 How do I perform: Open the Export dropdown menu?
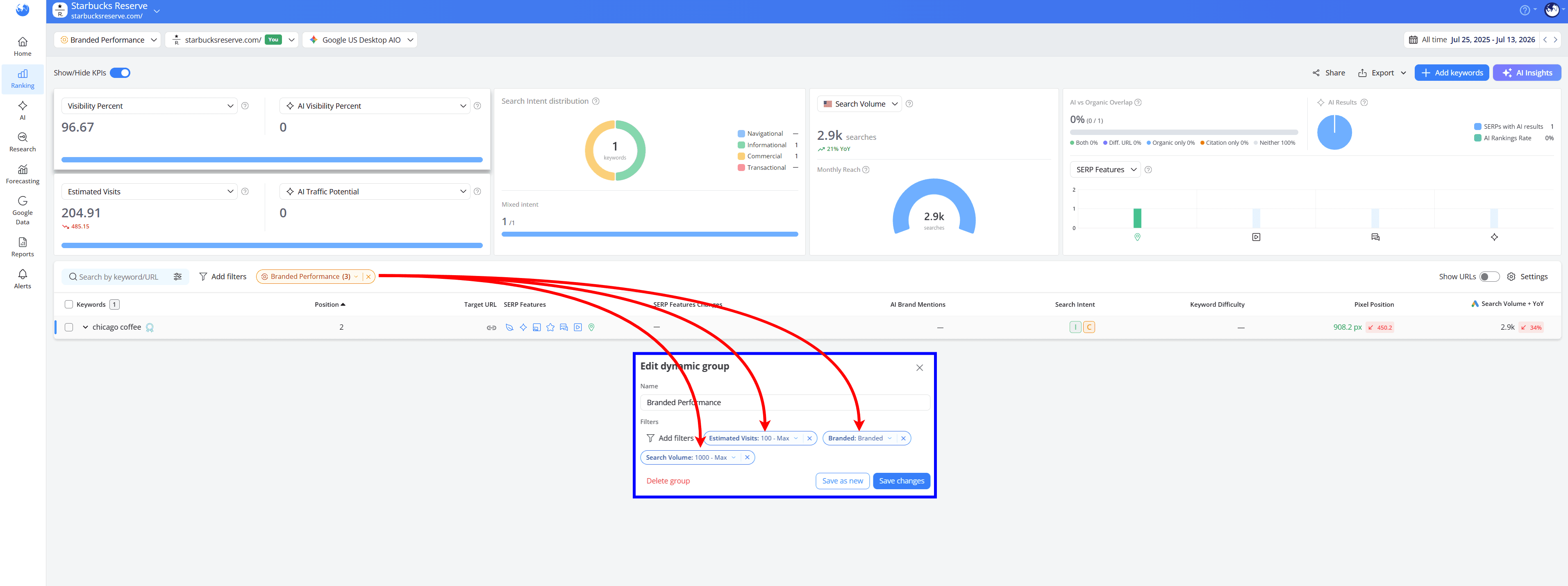(x=1382, y=73)
